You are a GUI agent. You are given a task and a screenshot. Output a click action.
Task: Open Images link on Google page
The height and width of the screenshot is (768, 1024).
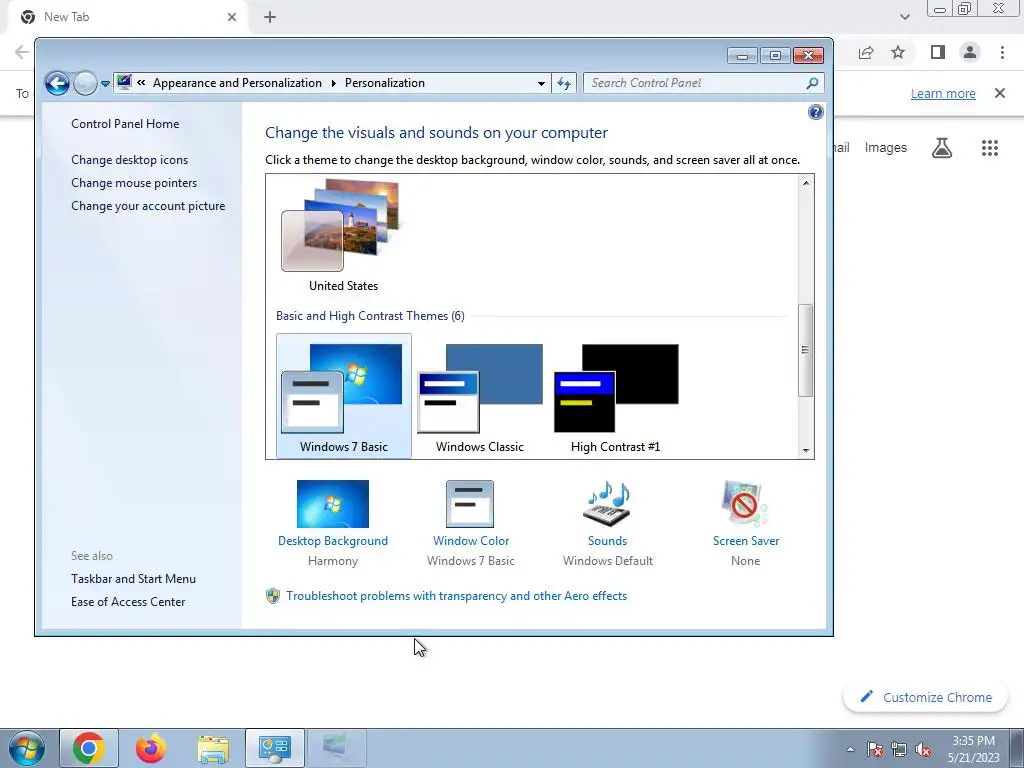(886, 148)
